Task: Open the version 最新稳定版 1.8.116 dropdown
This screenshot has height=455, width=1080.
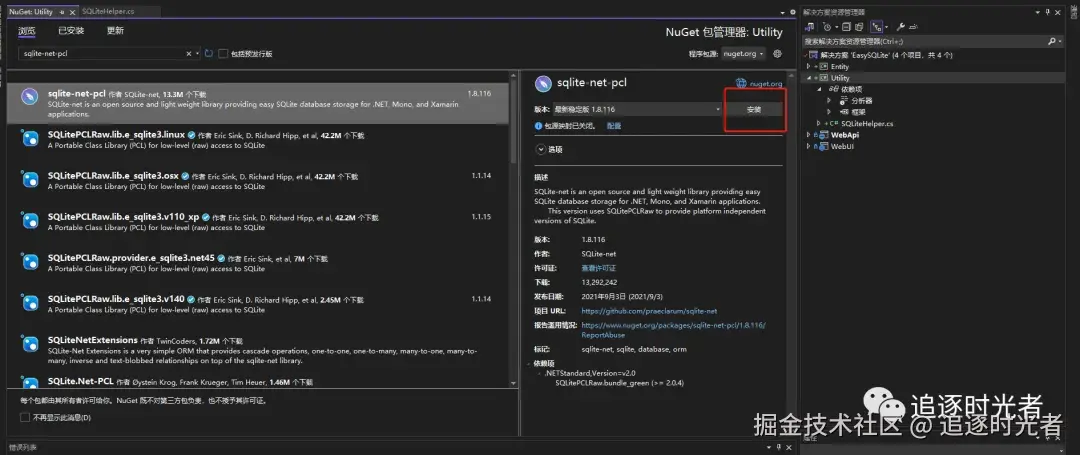Action: click(637, 109)
